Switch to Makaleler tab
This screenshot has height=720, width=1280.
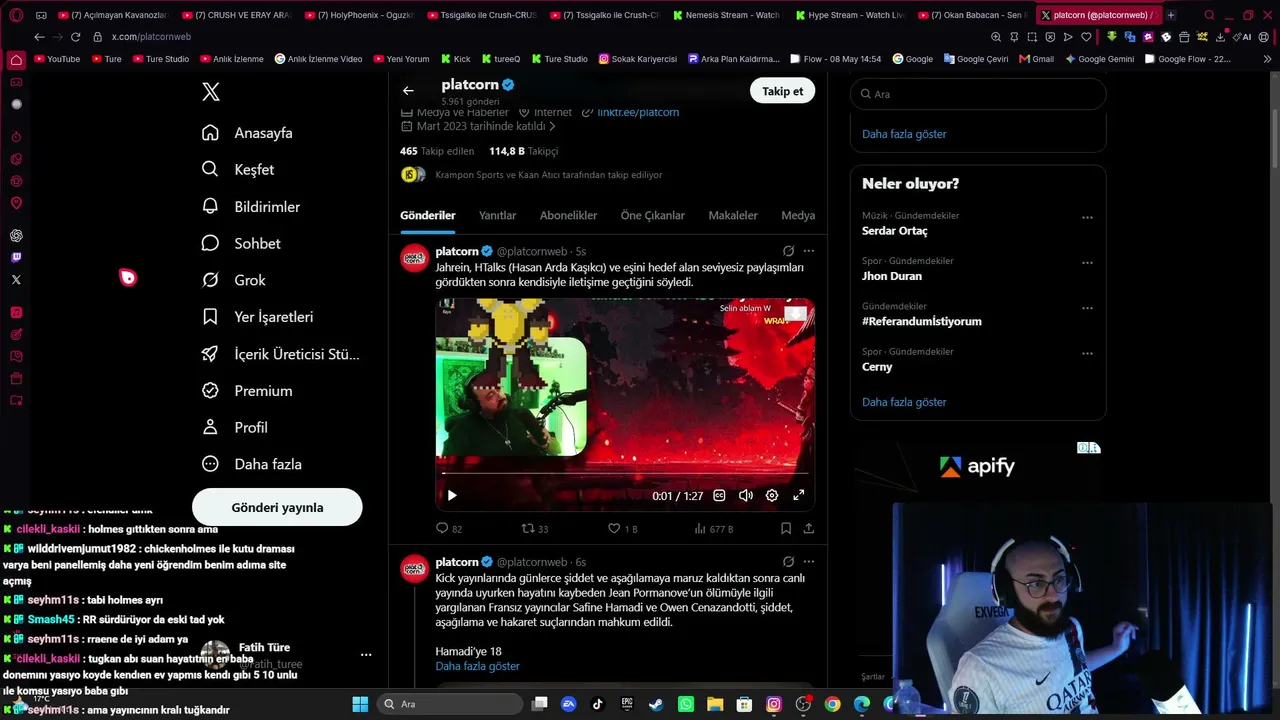pyautogui.click(x=733, y=215)
